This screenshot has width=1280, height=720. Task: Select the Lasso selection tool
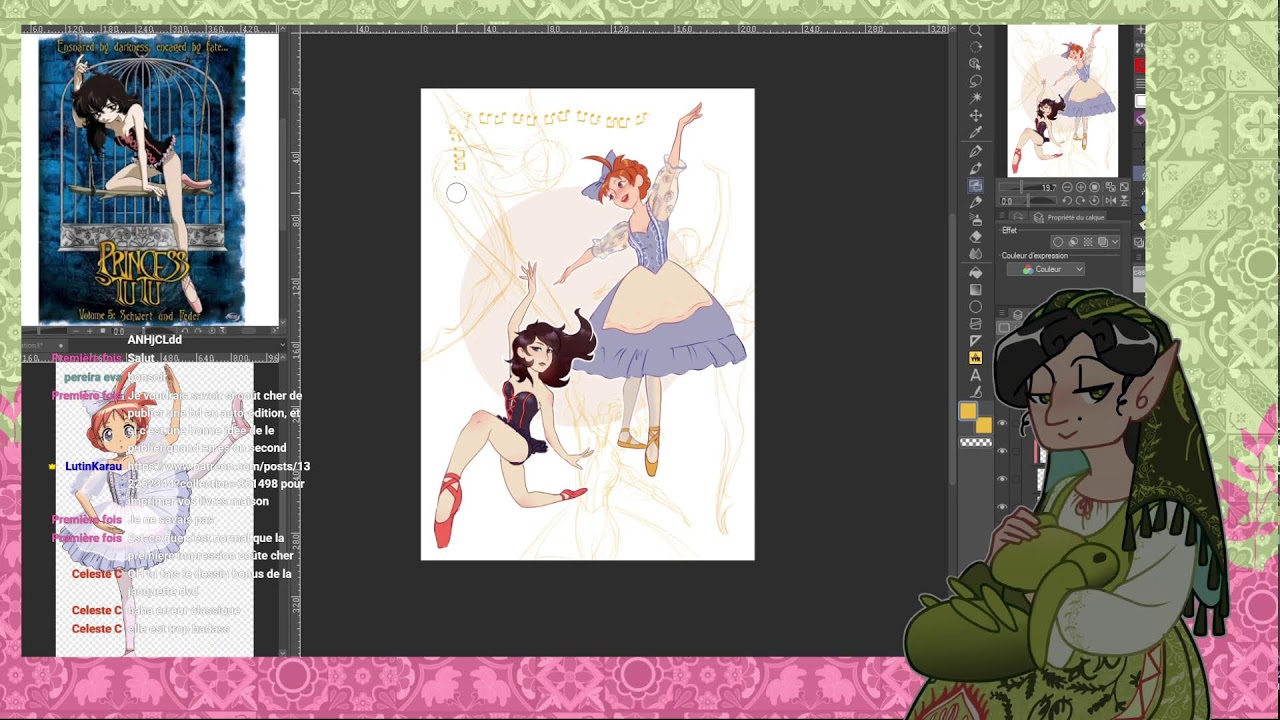click(x=976, y=81)
